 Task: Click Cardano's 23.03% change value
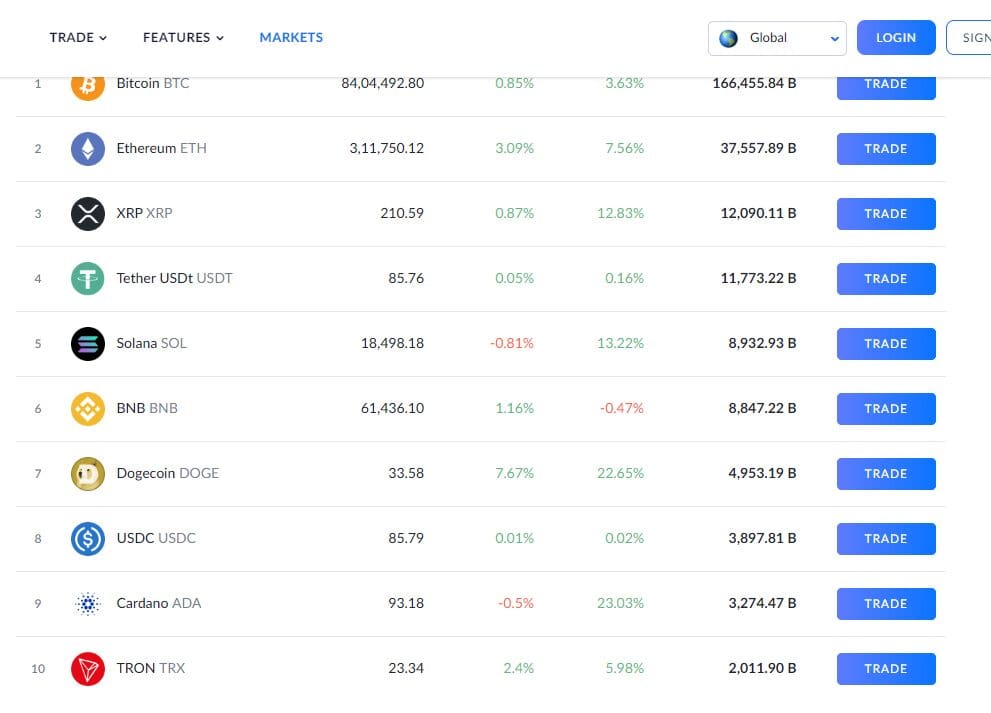pos(621,603)
